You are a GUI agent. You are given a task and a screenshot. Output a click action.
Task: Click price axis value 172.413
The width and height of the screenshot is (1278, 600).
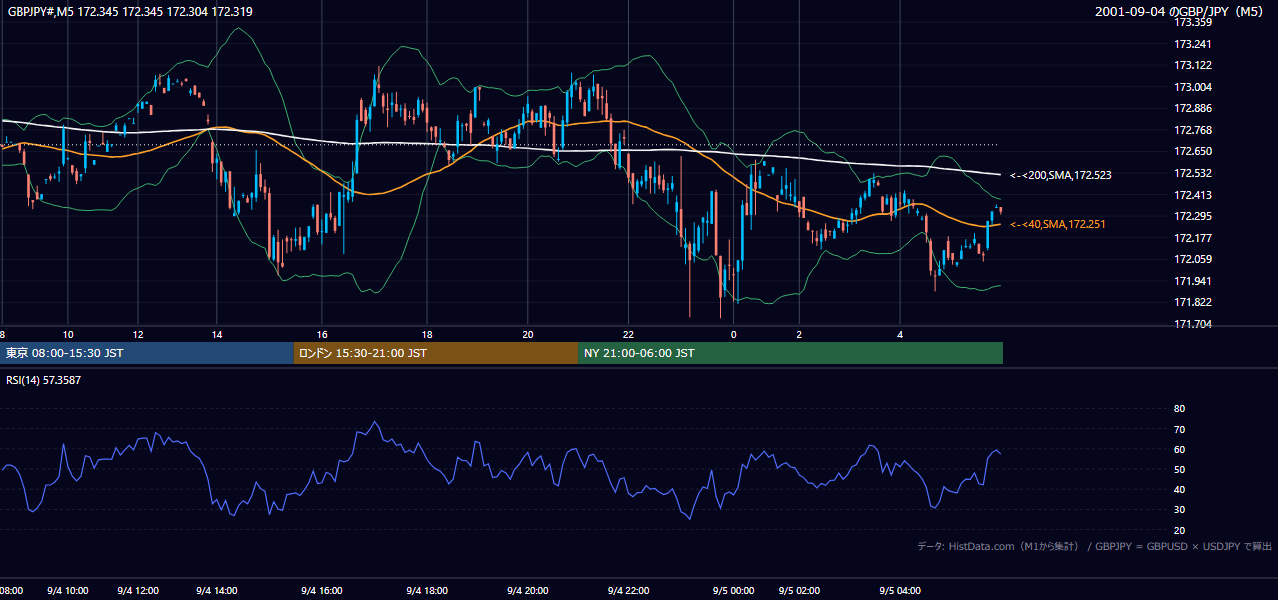click(1193, 195)
